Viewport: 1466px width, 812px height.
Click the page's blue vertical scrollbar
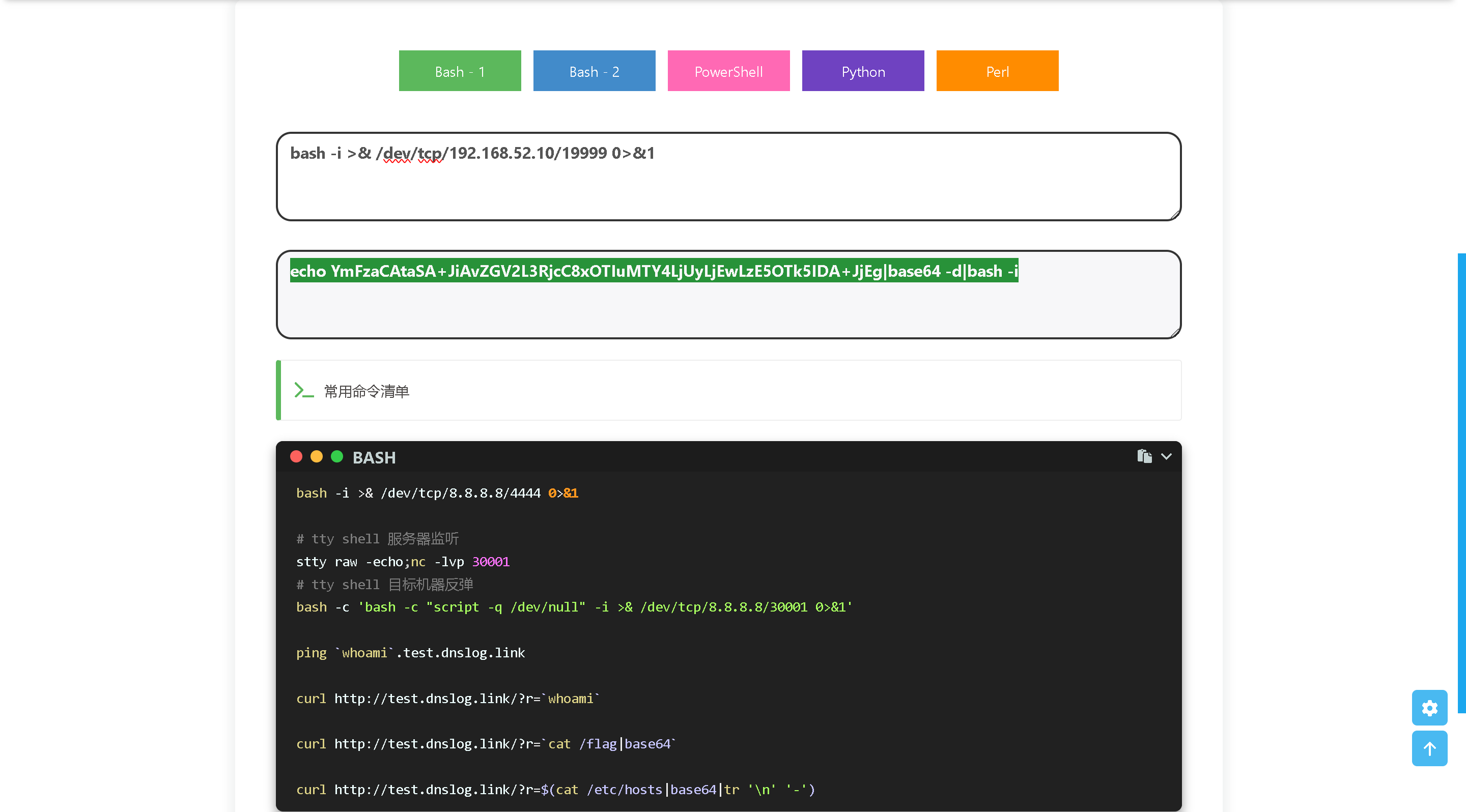[1461, 483]
